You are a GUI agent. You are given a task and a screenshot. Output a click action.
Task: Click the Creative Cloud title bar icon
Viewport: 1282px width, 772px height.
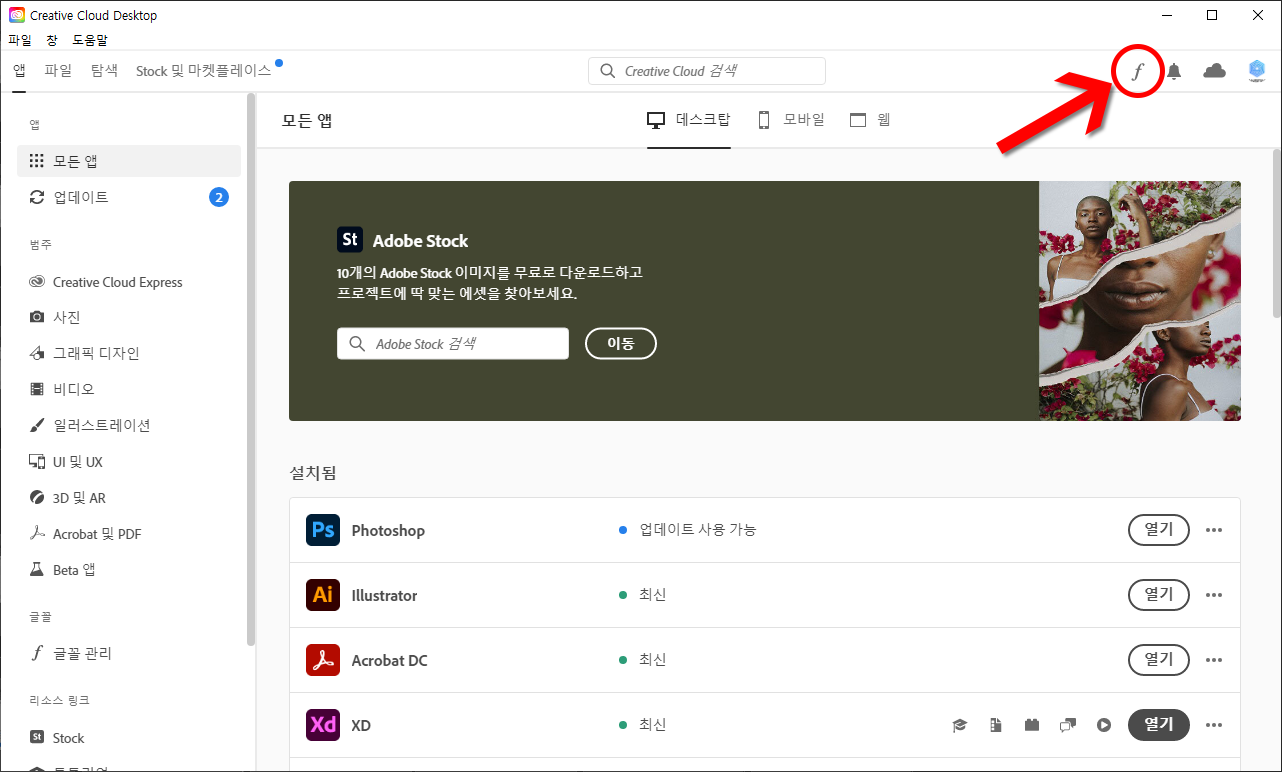[x=16, y=15]
